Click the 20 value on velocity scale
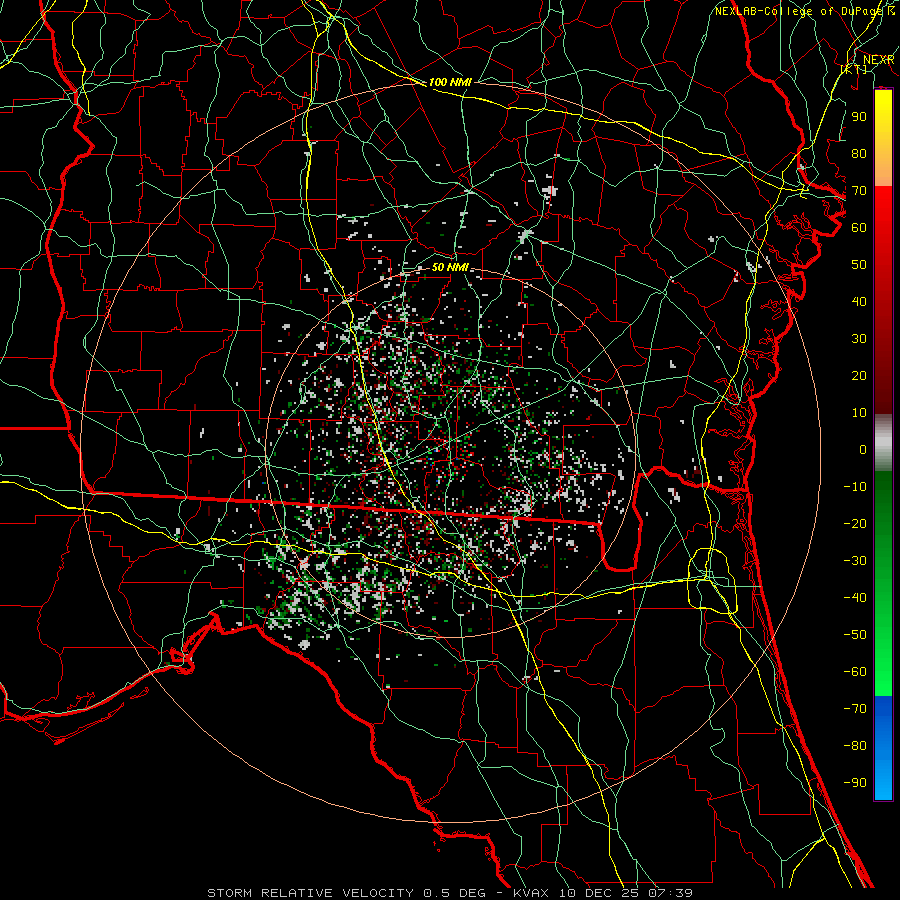 [859, 376]
